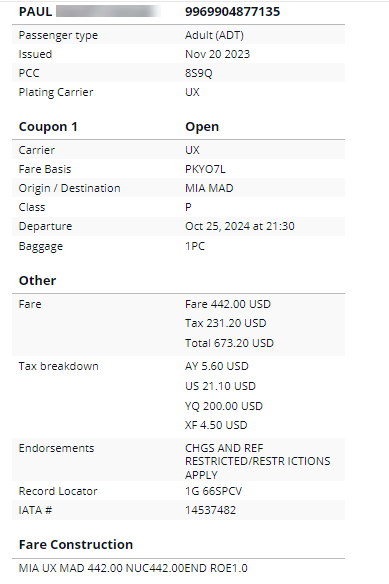Click the record locator 1G 66SPCV
The image size is (389, 584).
click(x=214, y=491)
